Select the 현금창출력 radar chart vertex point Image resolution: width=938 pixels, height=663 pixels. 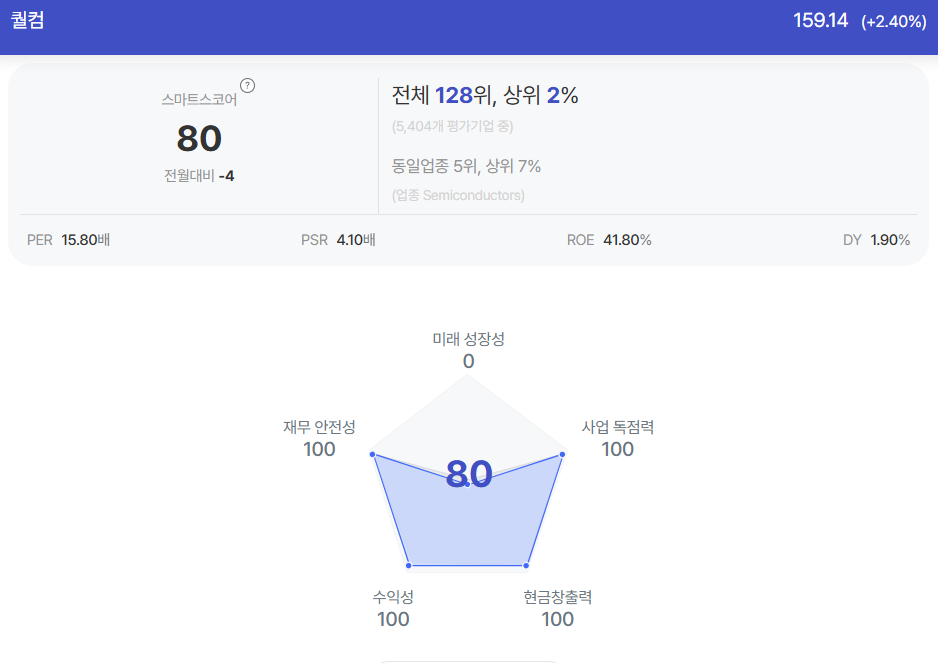(x=526, y=565)
